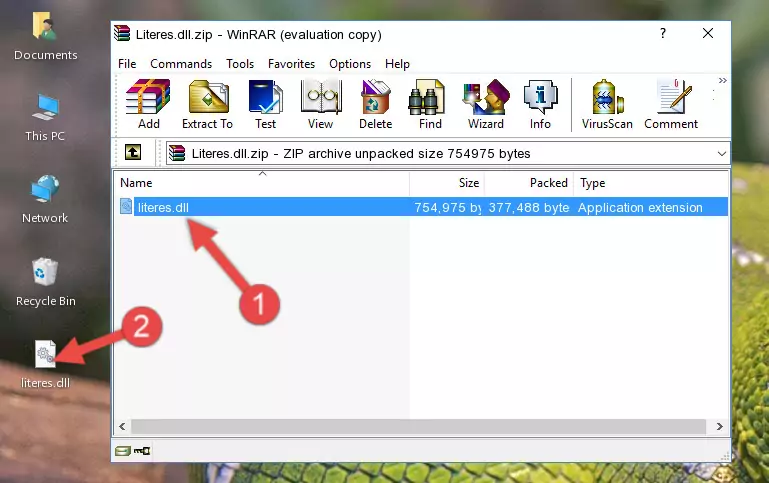Click the Extract To toolbar icon
The width and height of the screenshot is (769, 483).
point(207,104)
